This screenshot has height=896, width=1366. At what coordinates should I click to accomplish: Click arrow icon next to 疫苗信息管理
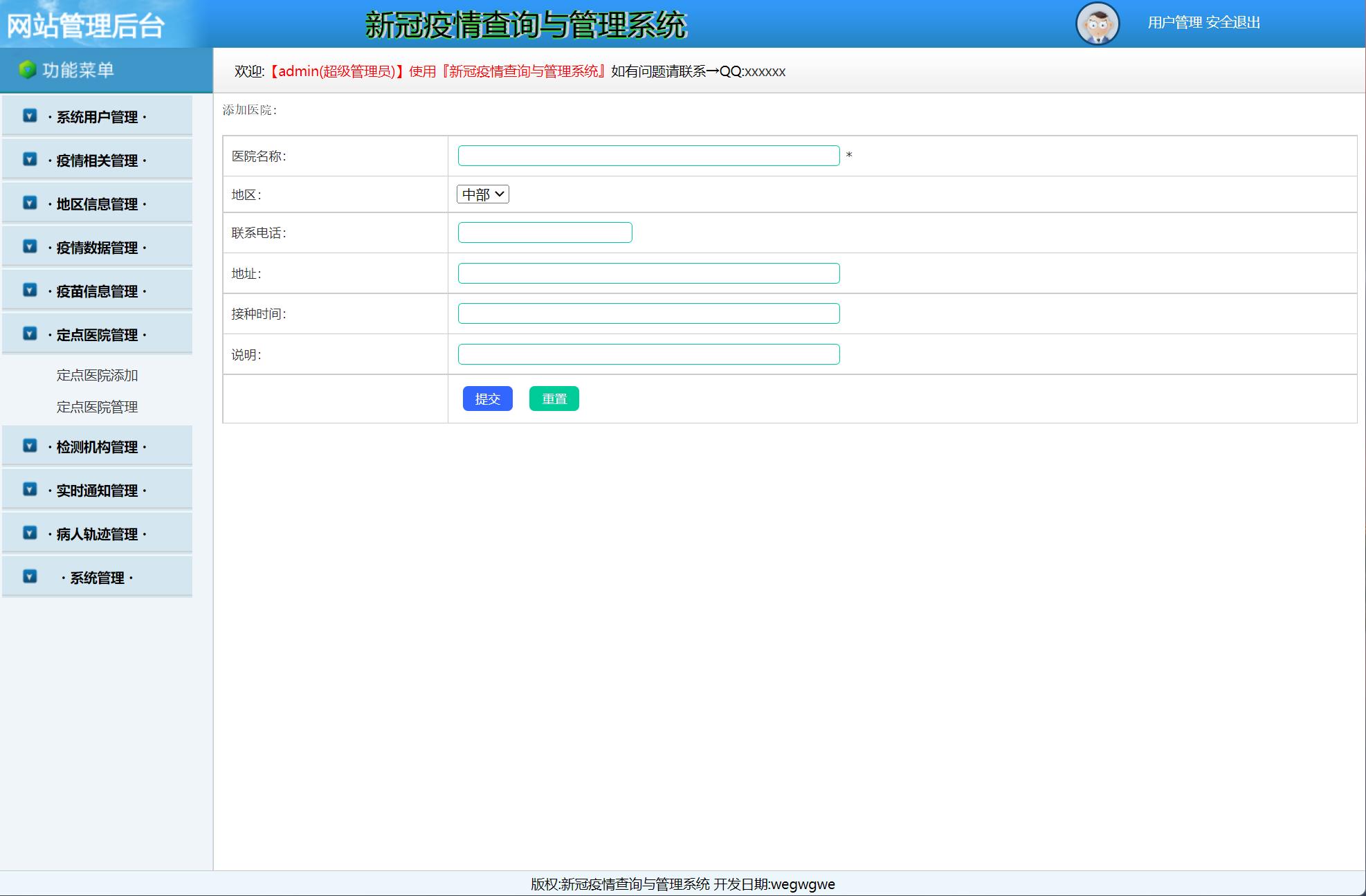coord(30,290)
